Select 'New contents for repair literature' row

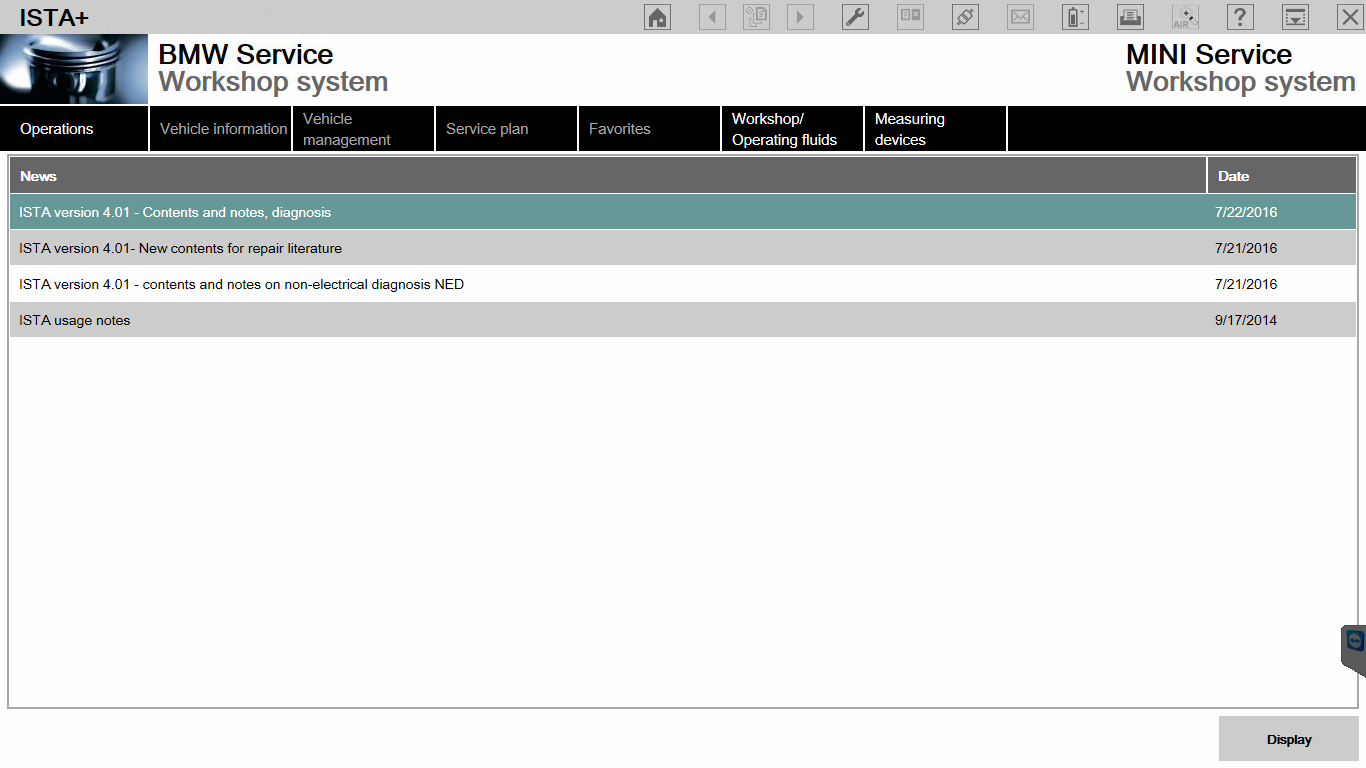click(683, 248)
